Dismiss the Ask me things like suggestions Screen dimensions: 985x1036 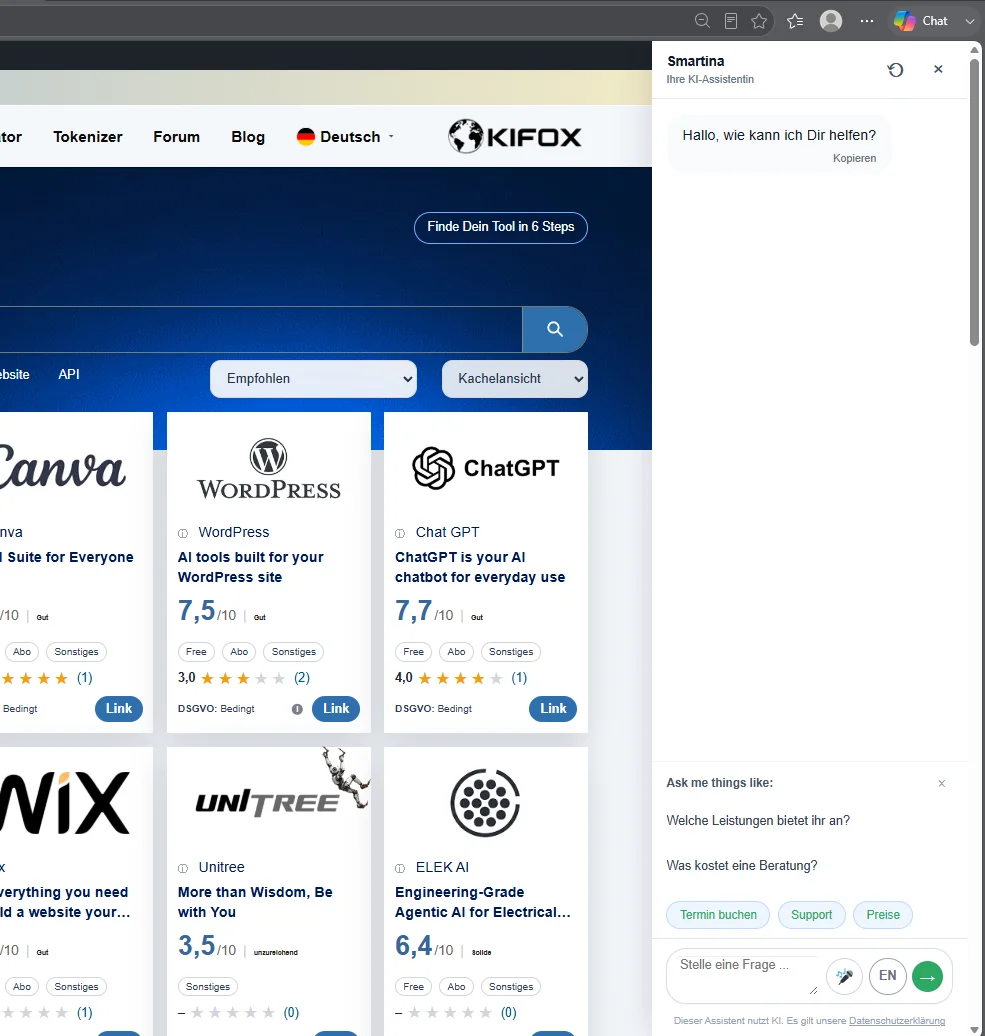(x=941, y=784)
